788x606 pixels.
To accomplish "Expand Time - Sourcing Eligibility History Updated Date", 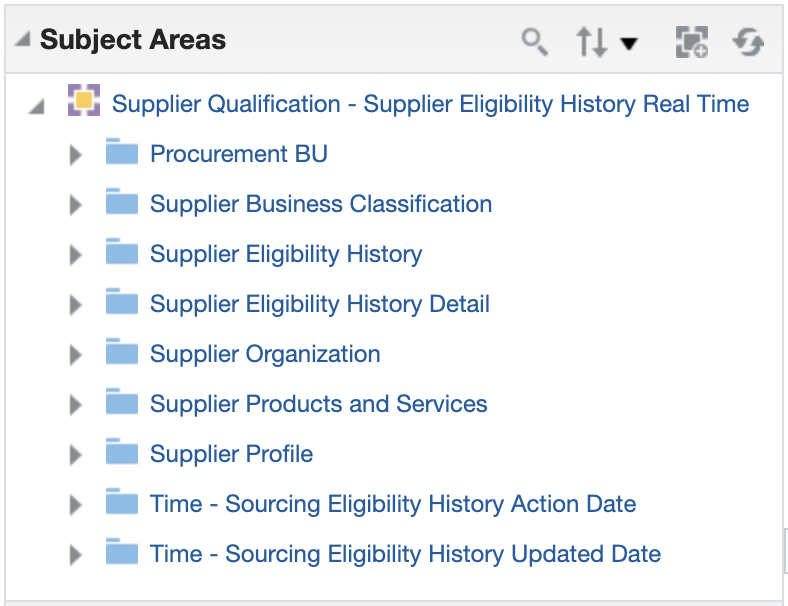I will tap(75, 555).
